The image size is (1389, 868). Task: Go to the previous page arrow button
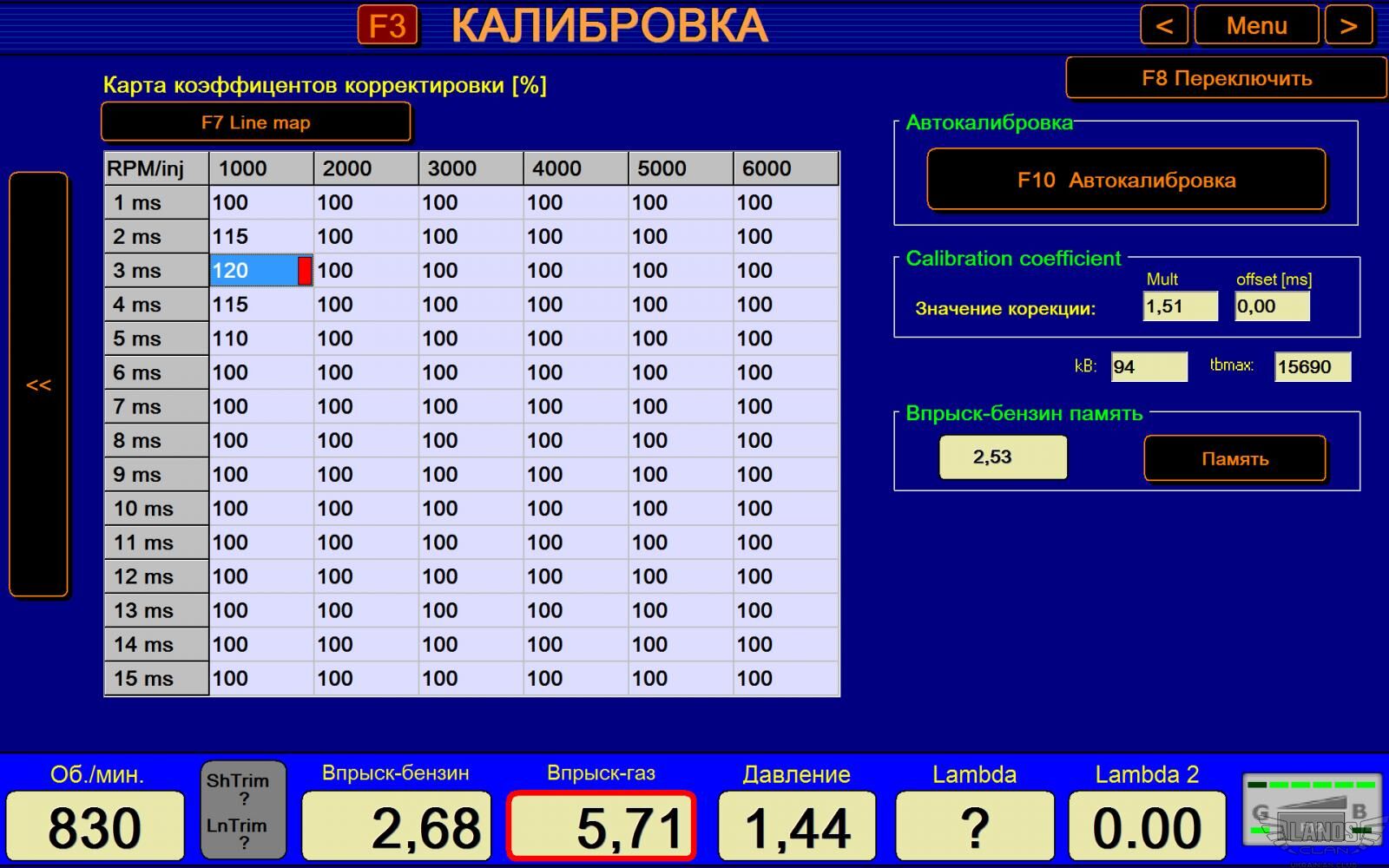pyautogui.click(x=1164, y=26)
